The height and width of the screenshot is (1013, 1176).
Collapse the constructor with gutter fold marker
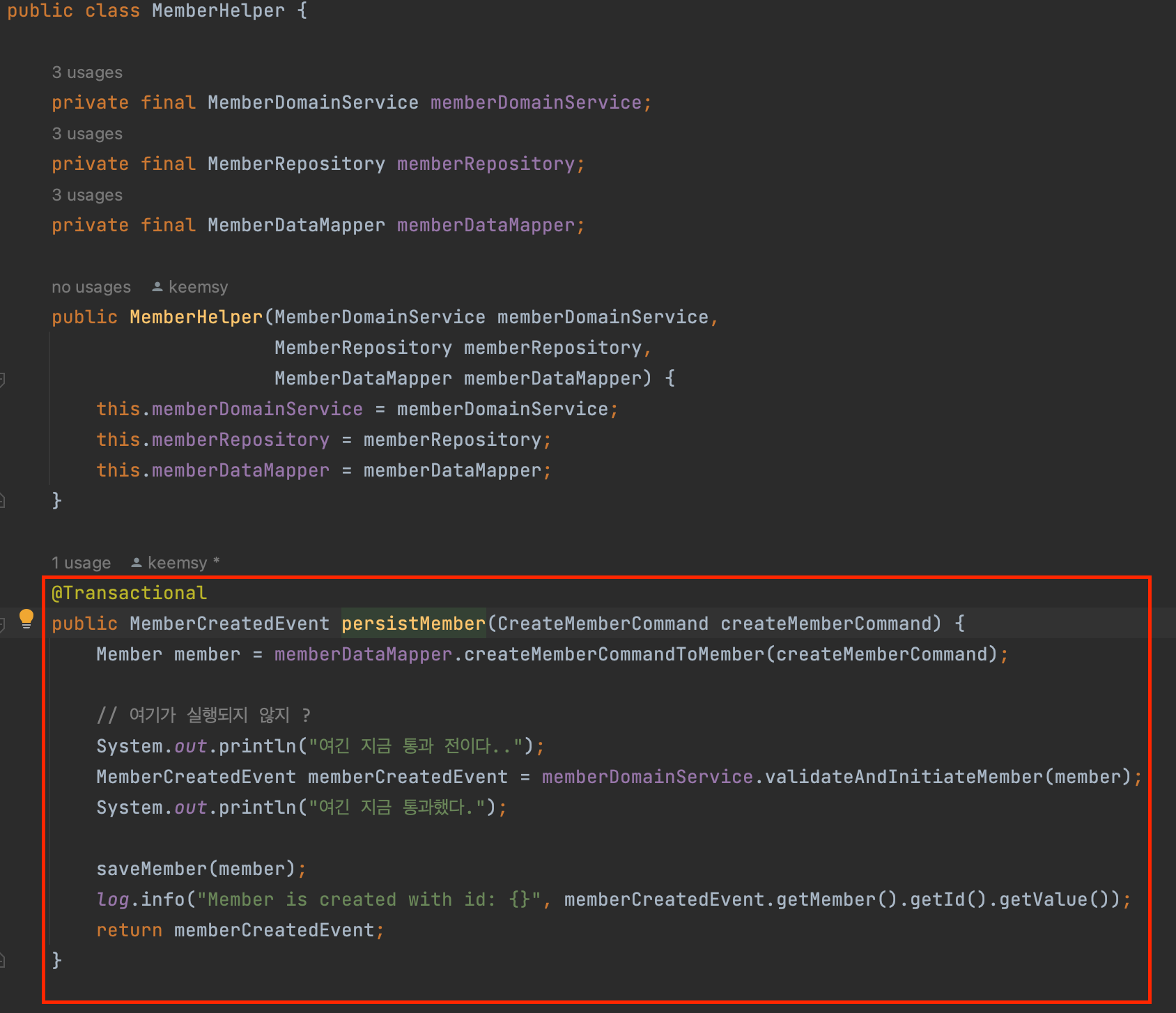pyautogui.click(x=2, y=379)
